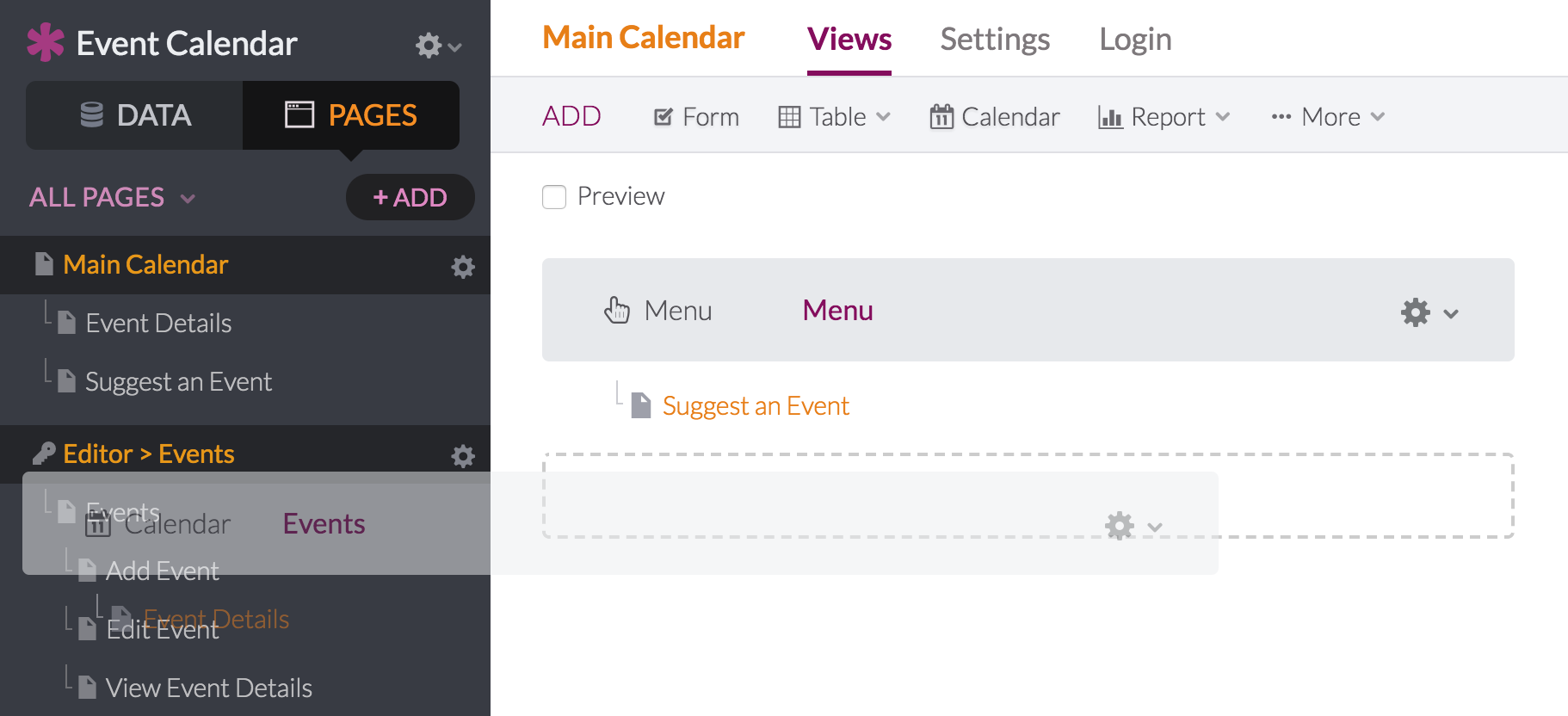Screen dimensions: 1568x716
Task: Expand the Report view dropdown
Action: pos(1164,117)
